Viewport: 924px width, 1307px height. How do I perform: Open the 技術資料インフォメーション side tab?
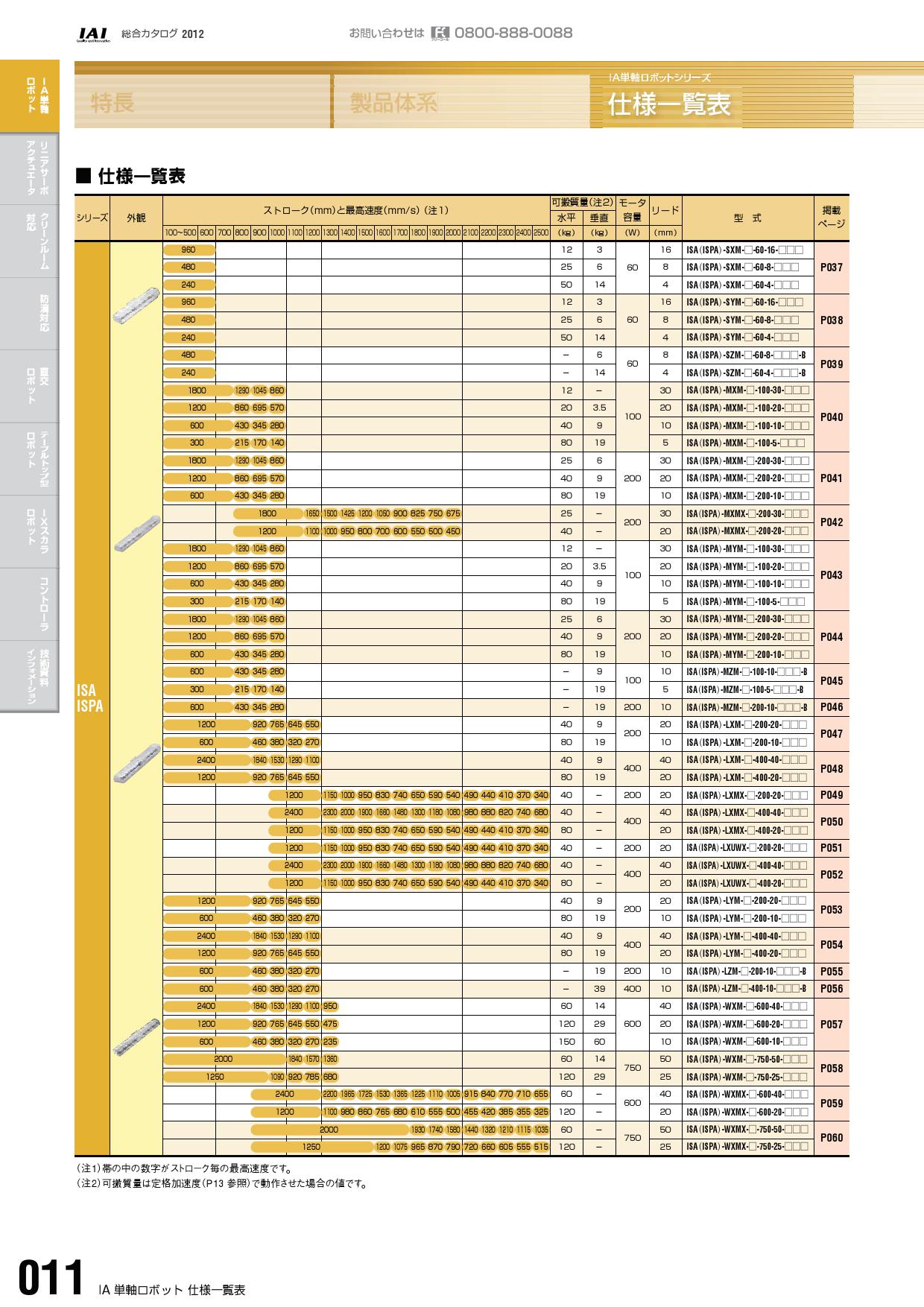click(30, 676)
